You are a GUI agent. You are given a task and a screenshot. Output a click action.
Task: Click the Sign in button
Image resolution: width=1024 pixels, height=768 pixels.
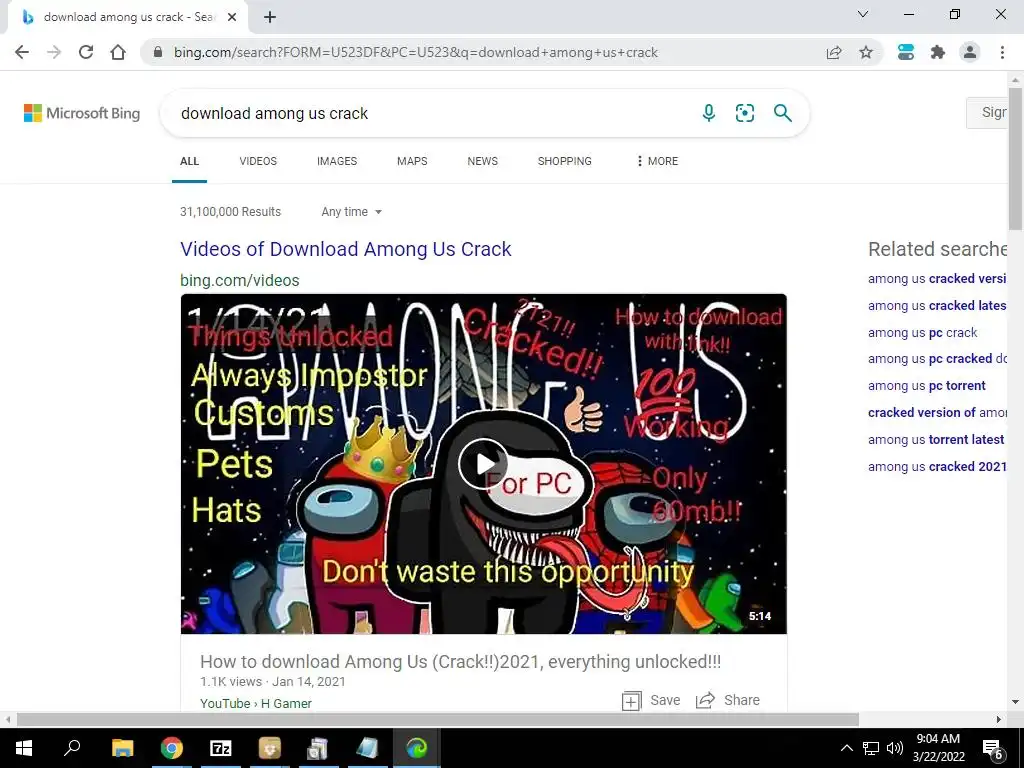click(988, 112)
